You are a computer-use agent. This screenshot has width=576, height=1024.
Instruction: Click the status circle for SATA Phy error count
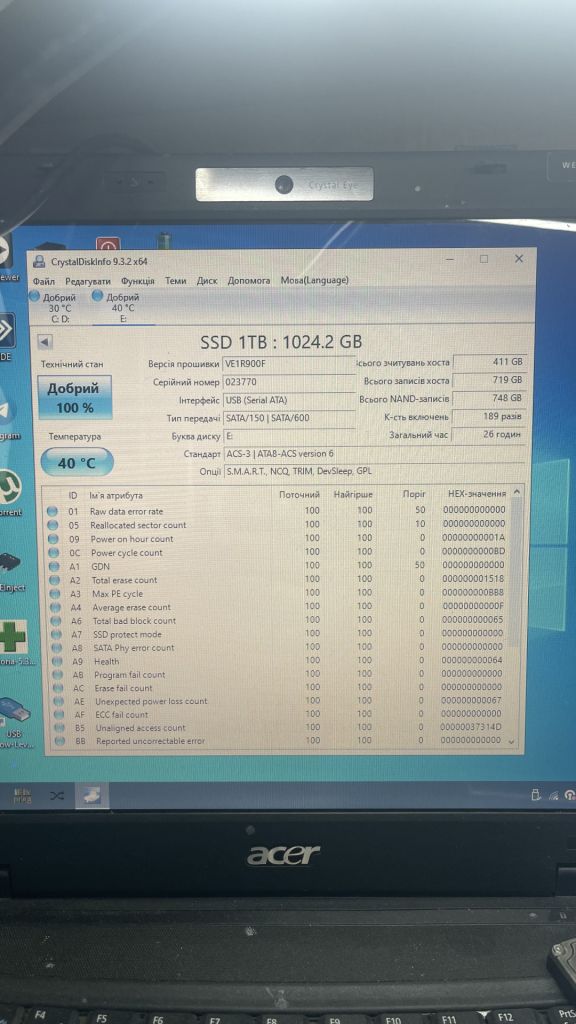(x=57, y=648)
